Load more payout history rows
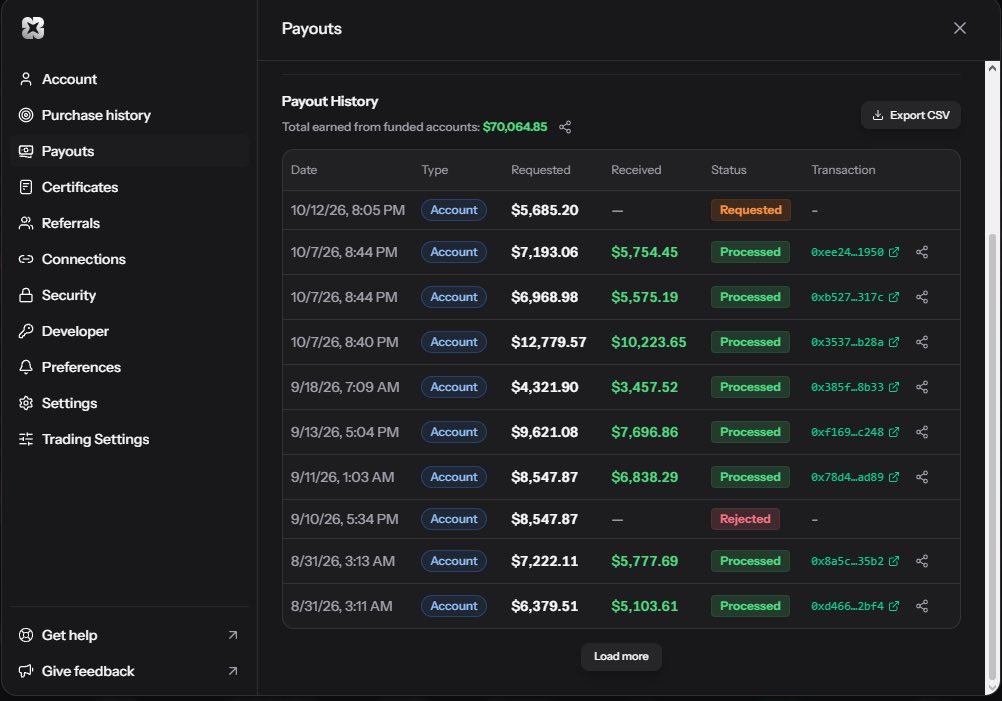The image size is (1002, 701). (621, 656)
